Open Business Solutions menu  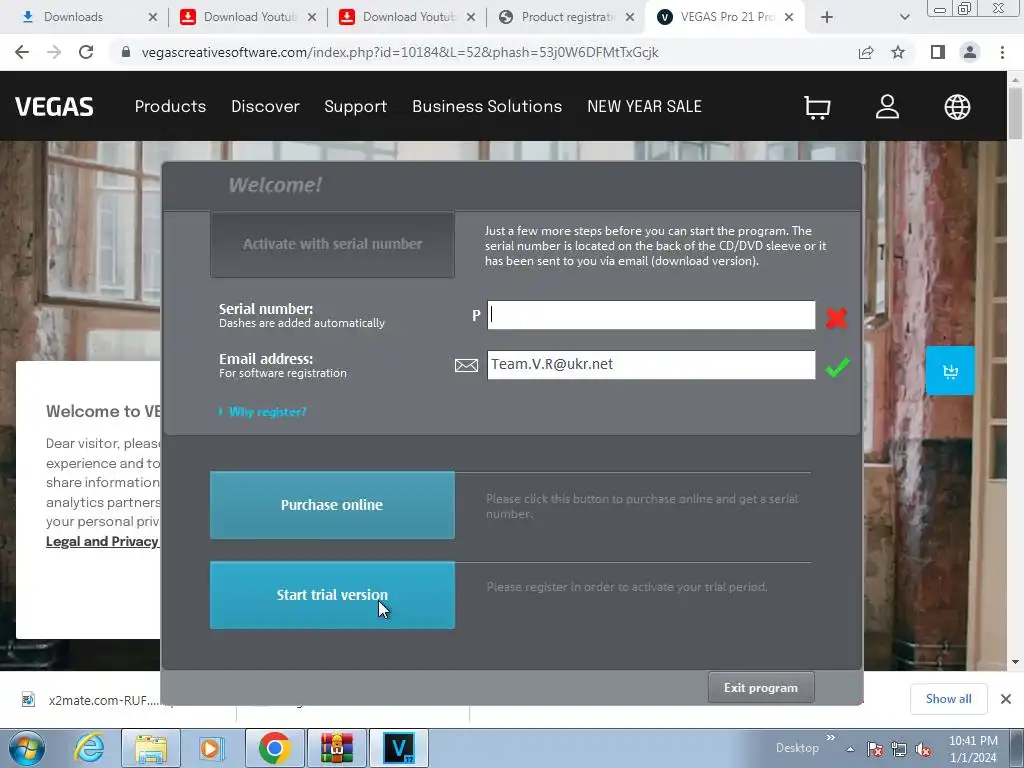click(487, 106)
